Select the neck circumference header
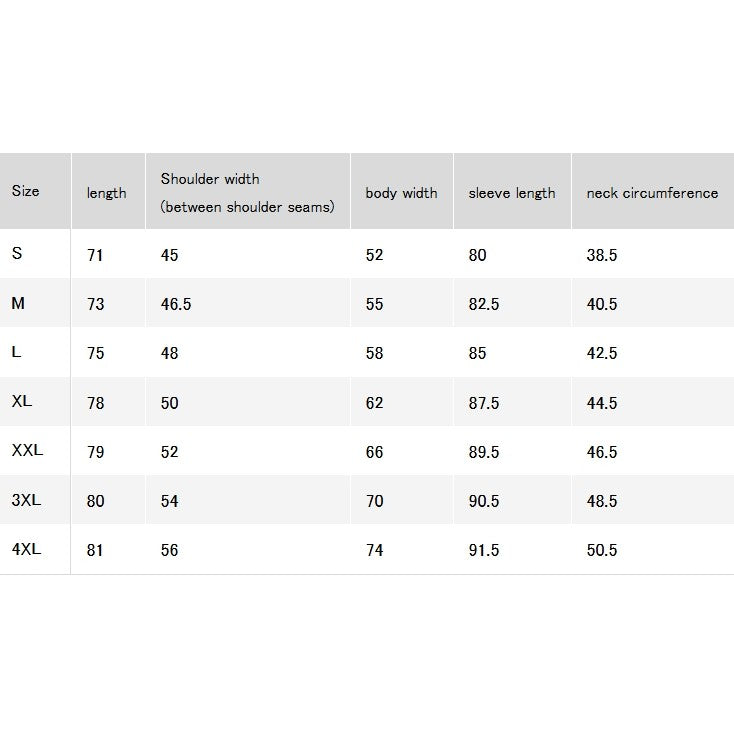Screen dimensions: 734x734 click(x=652, y=193)
